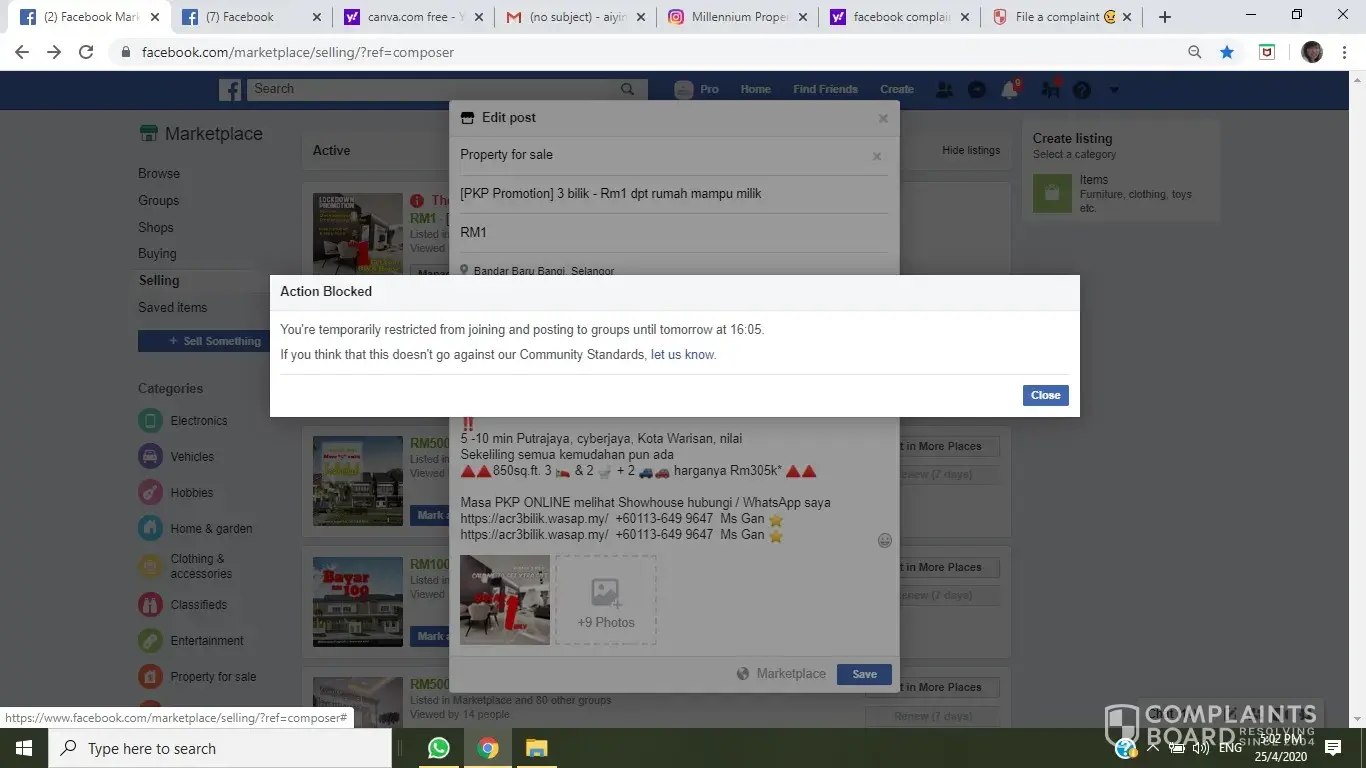Open WhatsApp from the taskbar

[x=438, y=748]
